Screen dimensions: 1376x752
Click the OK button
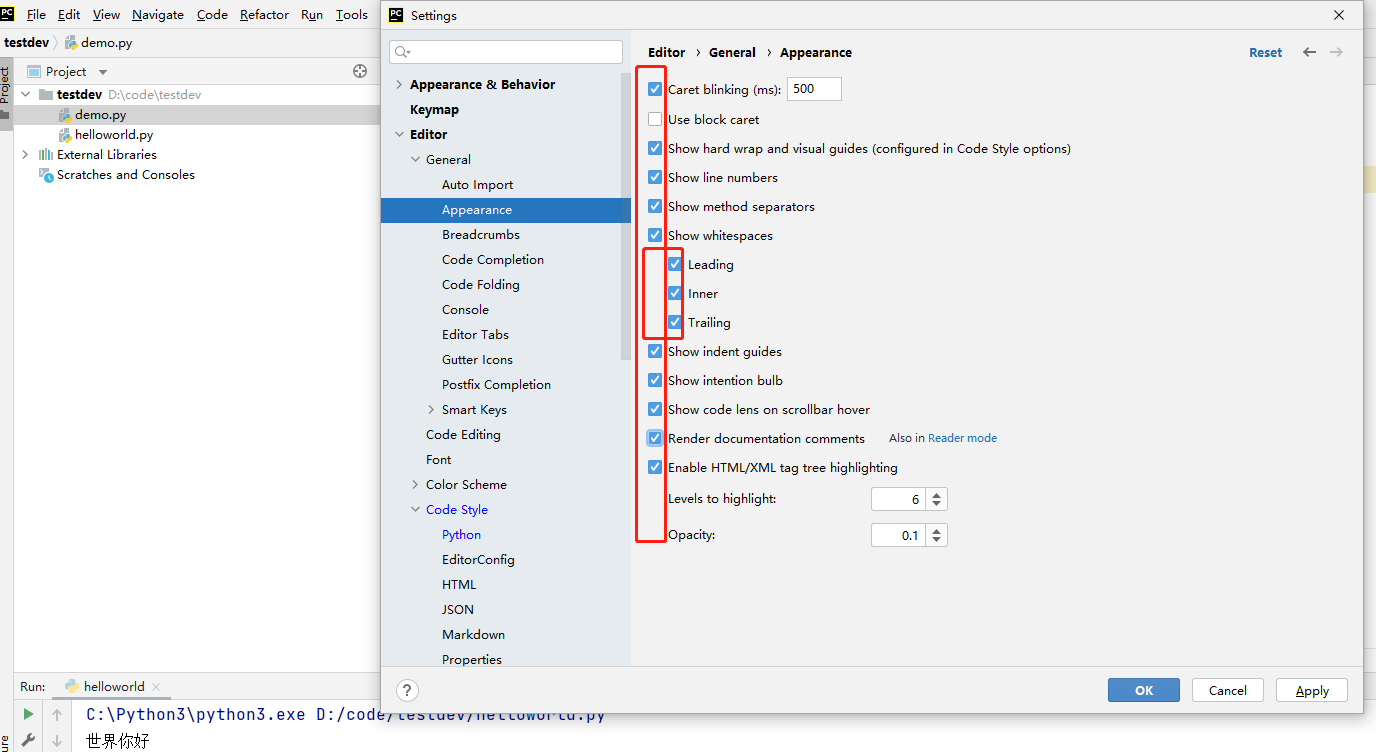(x=1144, y=690)
